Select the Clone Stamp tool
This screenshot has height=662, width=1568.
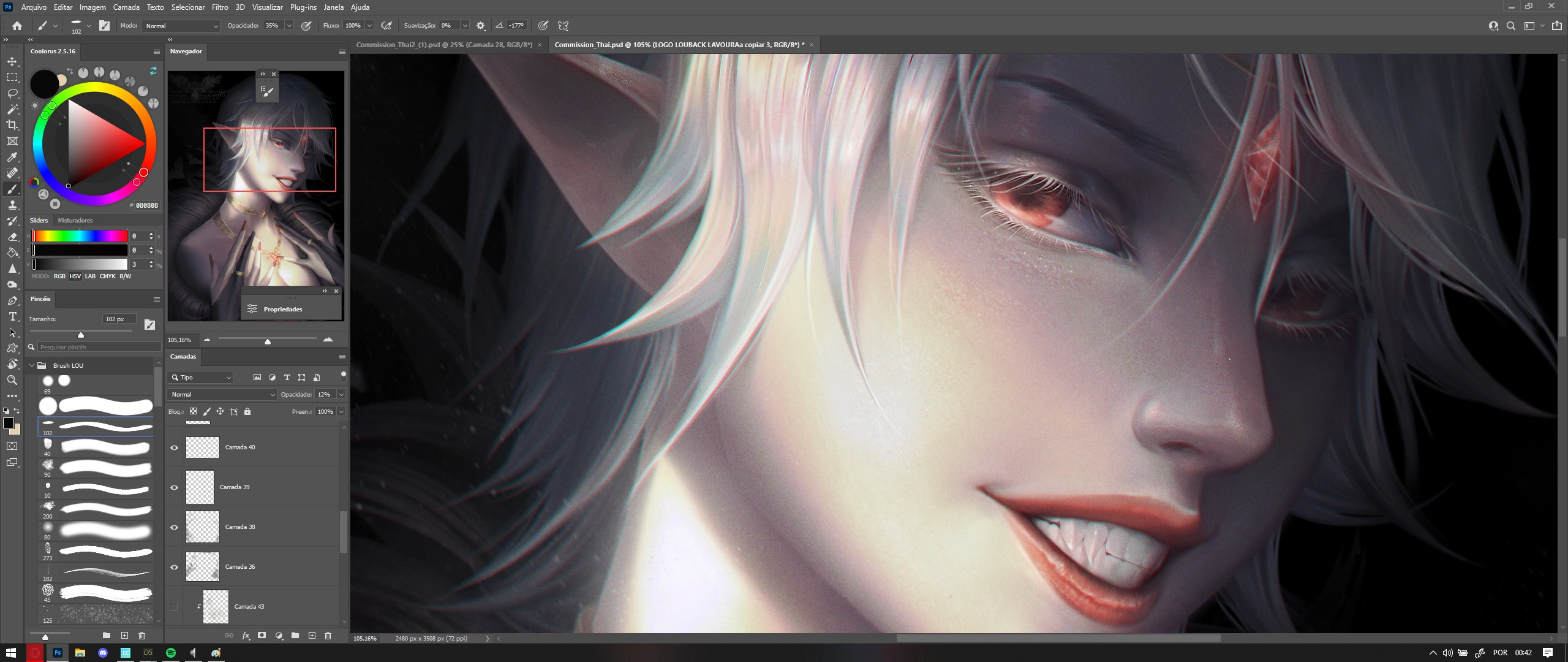12,205
